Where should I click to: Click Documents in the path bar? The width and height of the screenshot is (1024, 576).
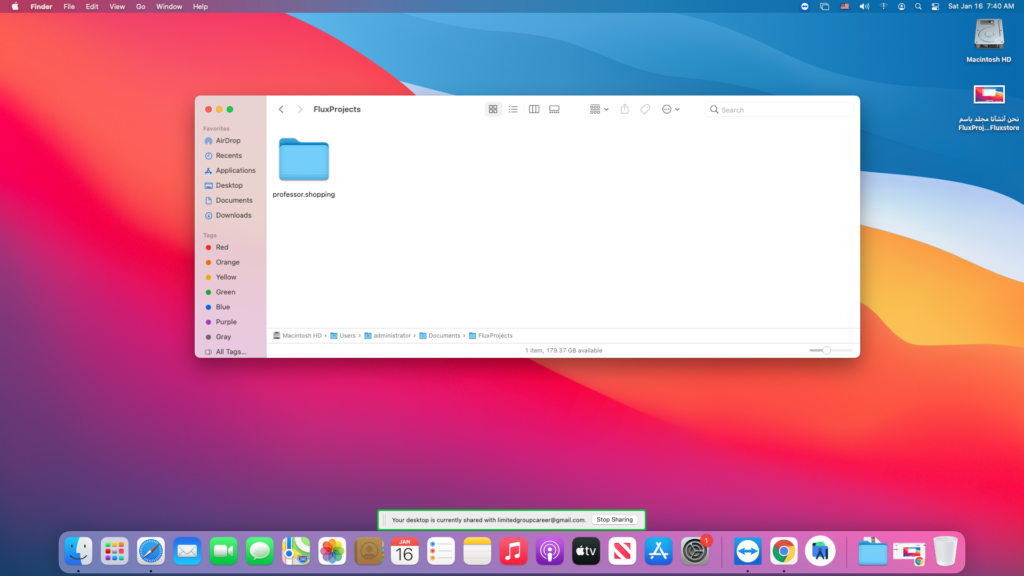440,336
